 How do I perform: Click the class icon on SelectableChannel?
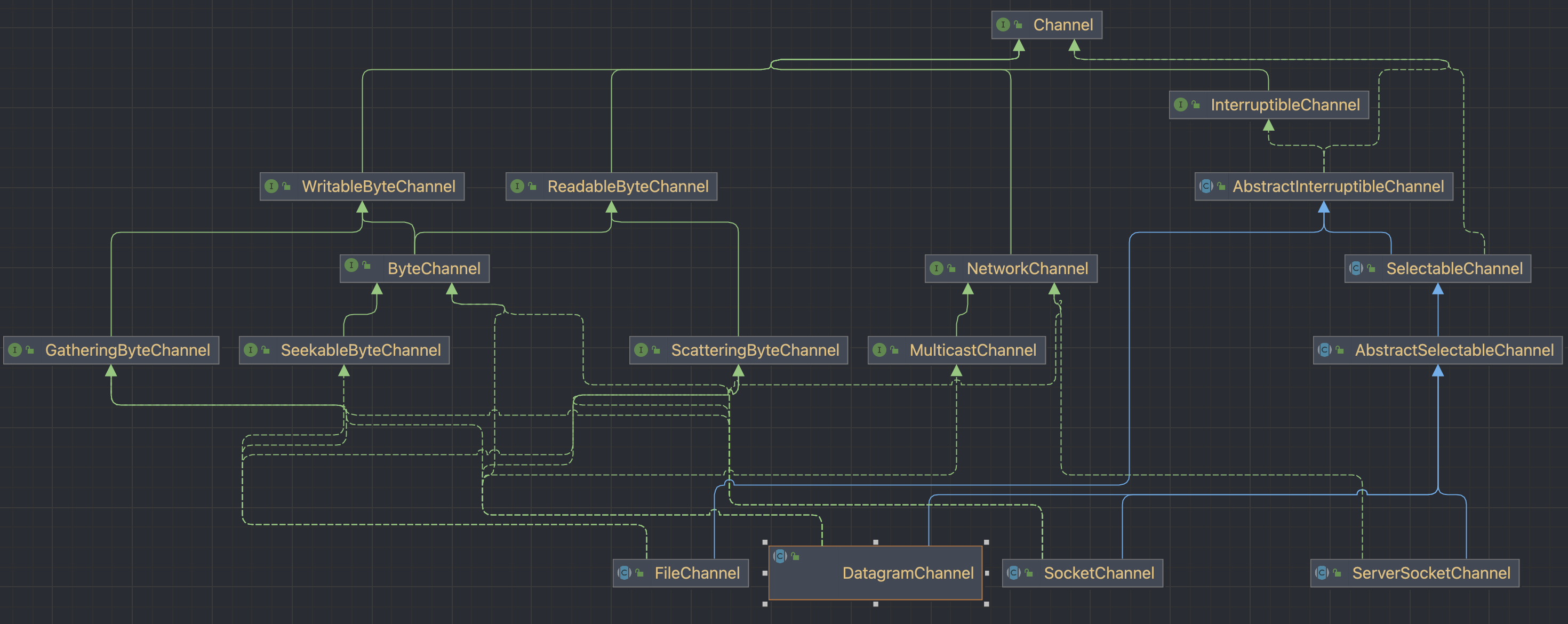pos(1356,268)
